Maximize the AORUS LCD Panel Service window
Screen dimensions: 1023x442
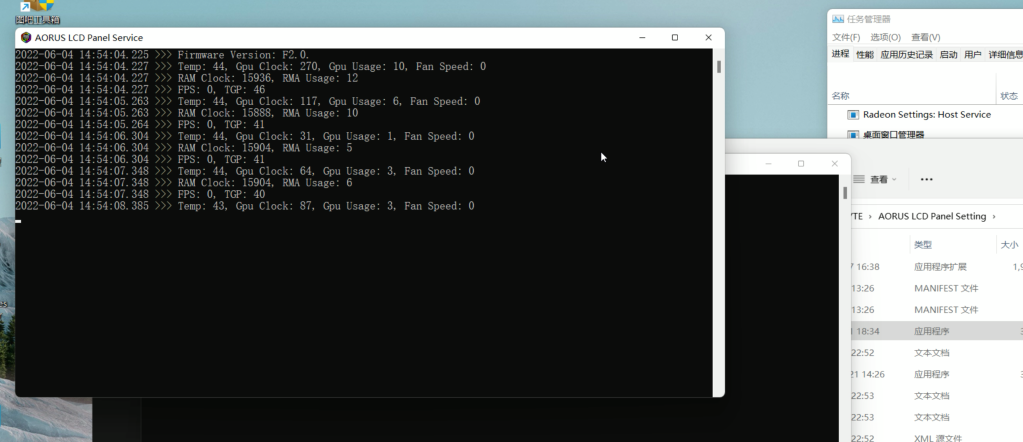(x=675, y=37)
